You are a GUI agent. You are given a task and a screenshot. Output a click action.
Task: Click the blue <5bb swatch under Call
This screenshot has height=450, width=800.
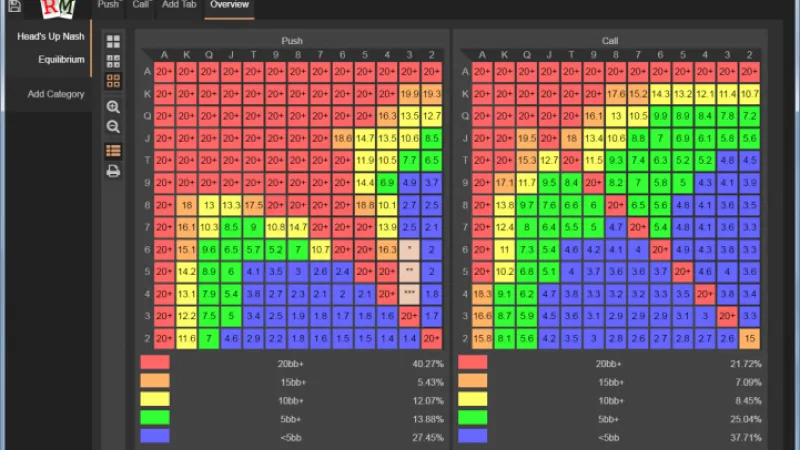[x=472, y=436]
